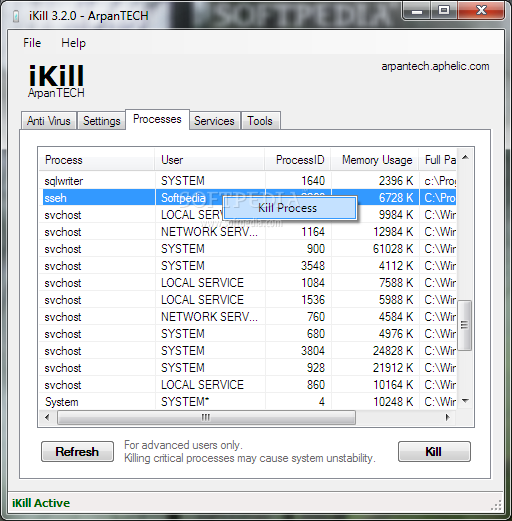Image resolution: width=512 pixels, height=521 pixels.
Task: Sort by the Process column header
Action: pos(97,160)
